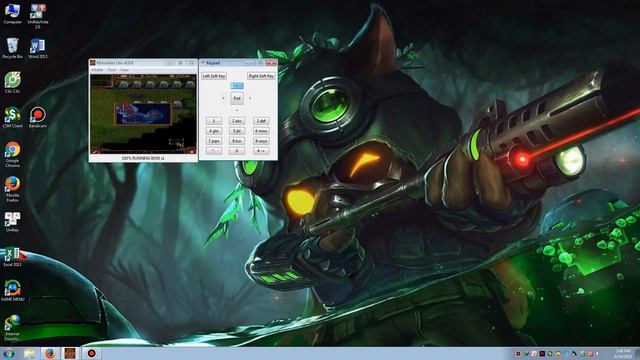Launch Google Chrome from the desktop
The image size is (640, 360).
click(x=12, y=154)
